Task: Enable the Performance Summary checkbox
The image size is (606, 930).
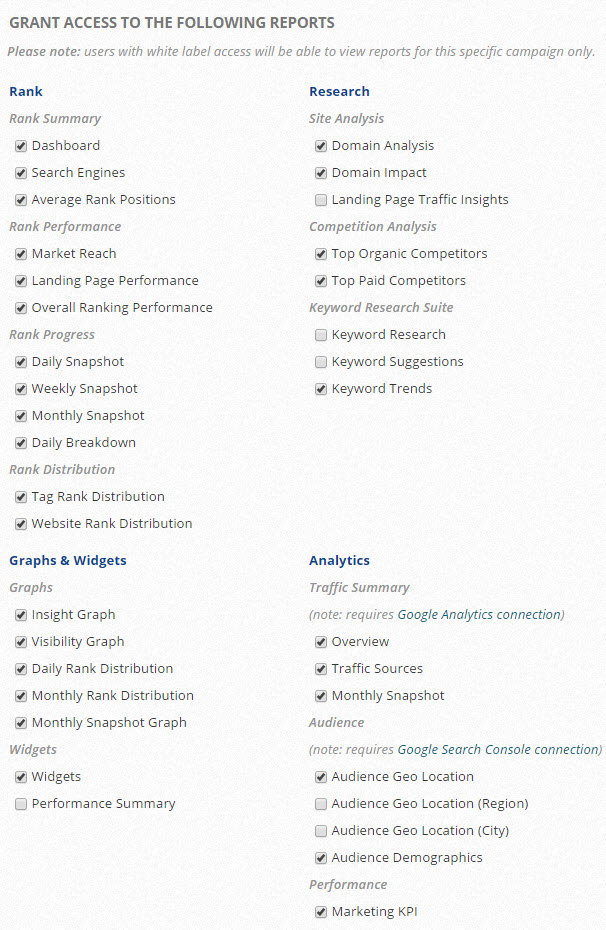Action: tap(21, 804)
